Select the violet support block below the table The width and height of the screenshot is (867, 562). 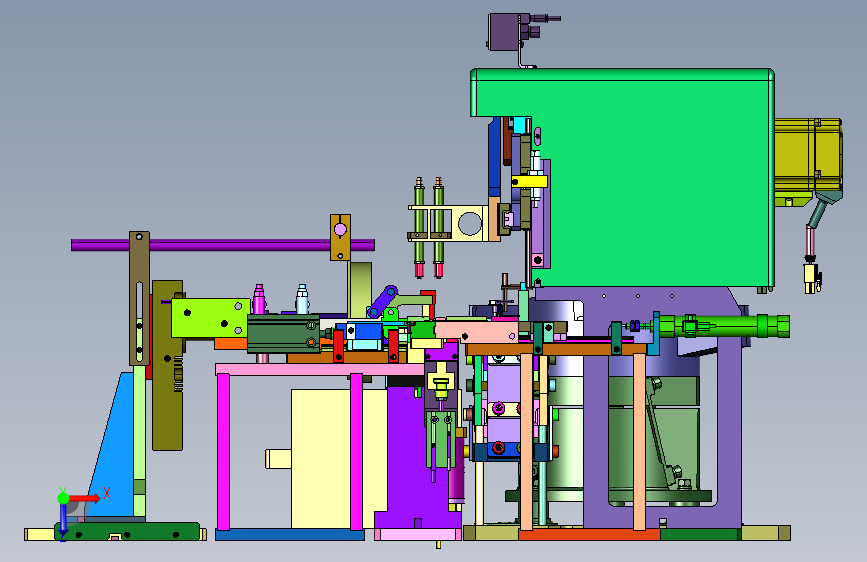[418, 459]
